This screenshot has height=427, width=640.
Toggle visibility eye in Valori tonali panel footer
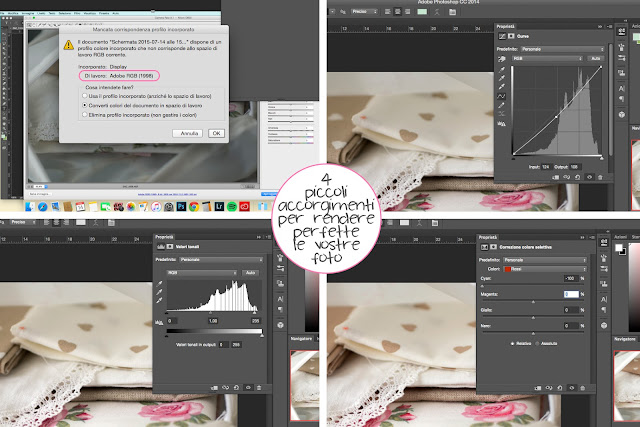248,387
